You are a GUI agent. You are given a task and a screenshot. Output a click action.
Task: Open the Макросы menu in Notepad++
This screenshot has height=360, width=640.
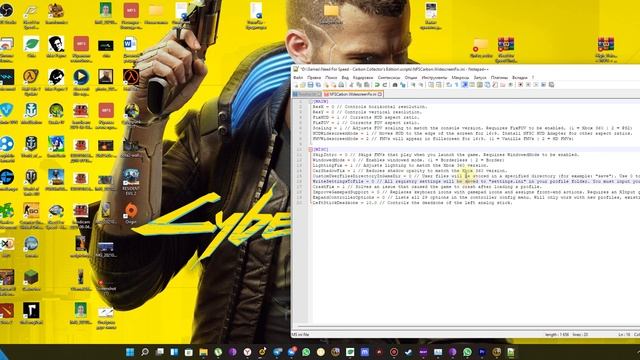pos(460,78)
